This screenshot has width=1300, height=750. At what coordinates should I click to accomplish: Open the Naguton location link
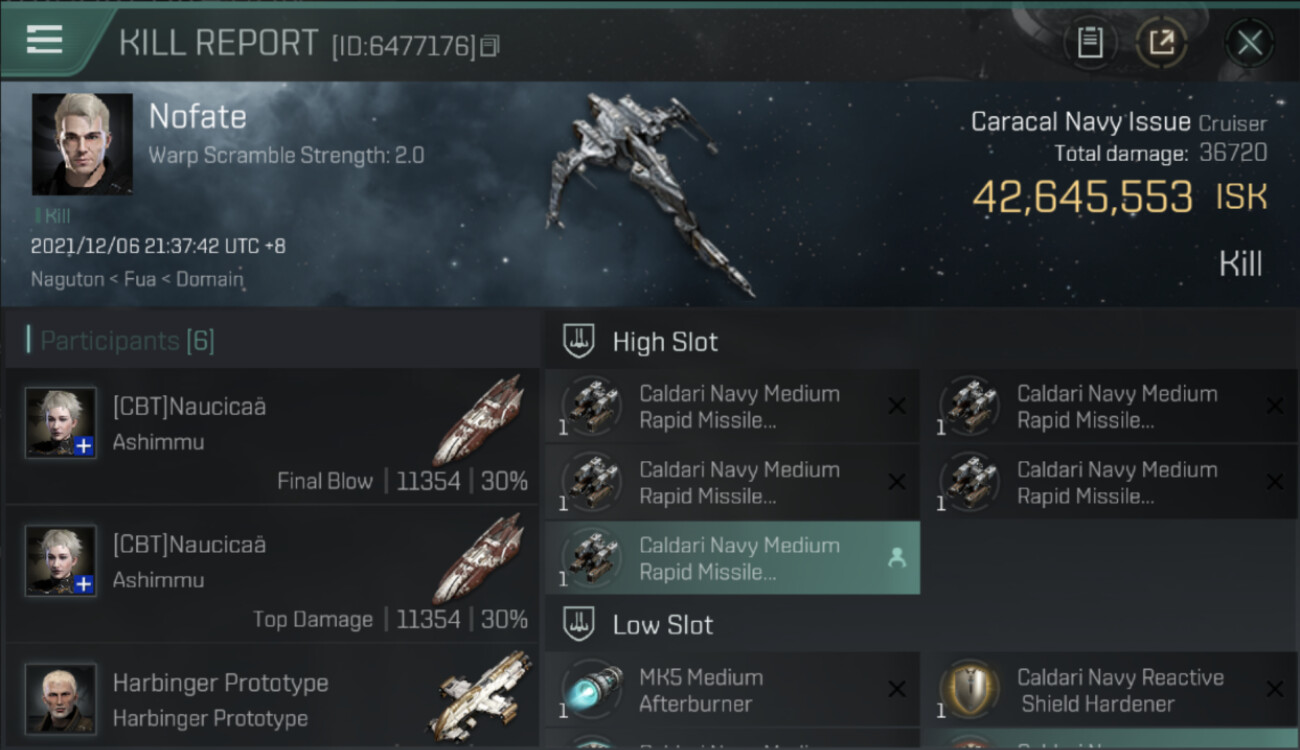point(68,279)
